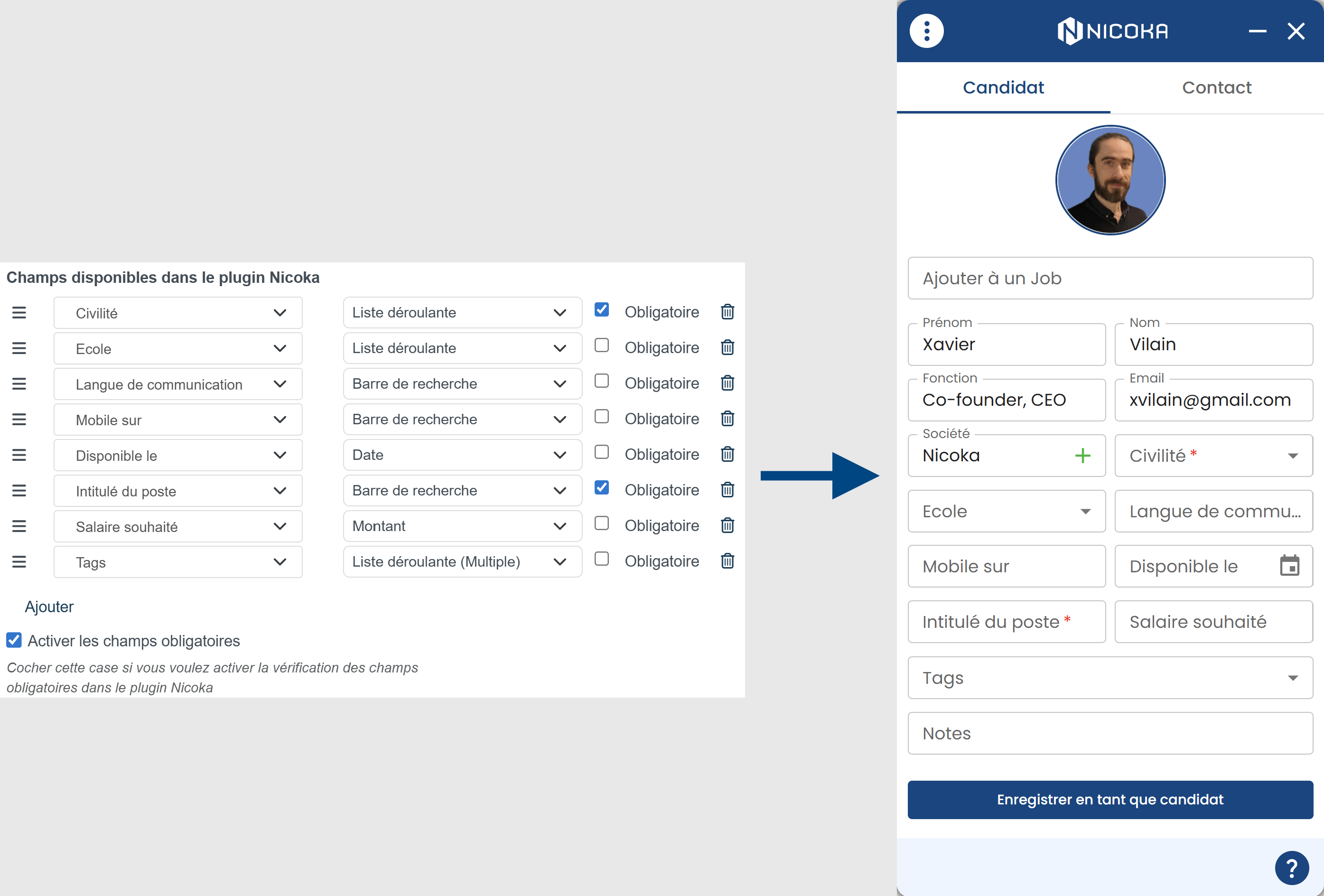The width and height of the screenshot is (1324, 896).
Task: Remove the Salaire souhaité row with trash icon
Action: (727, 525)
